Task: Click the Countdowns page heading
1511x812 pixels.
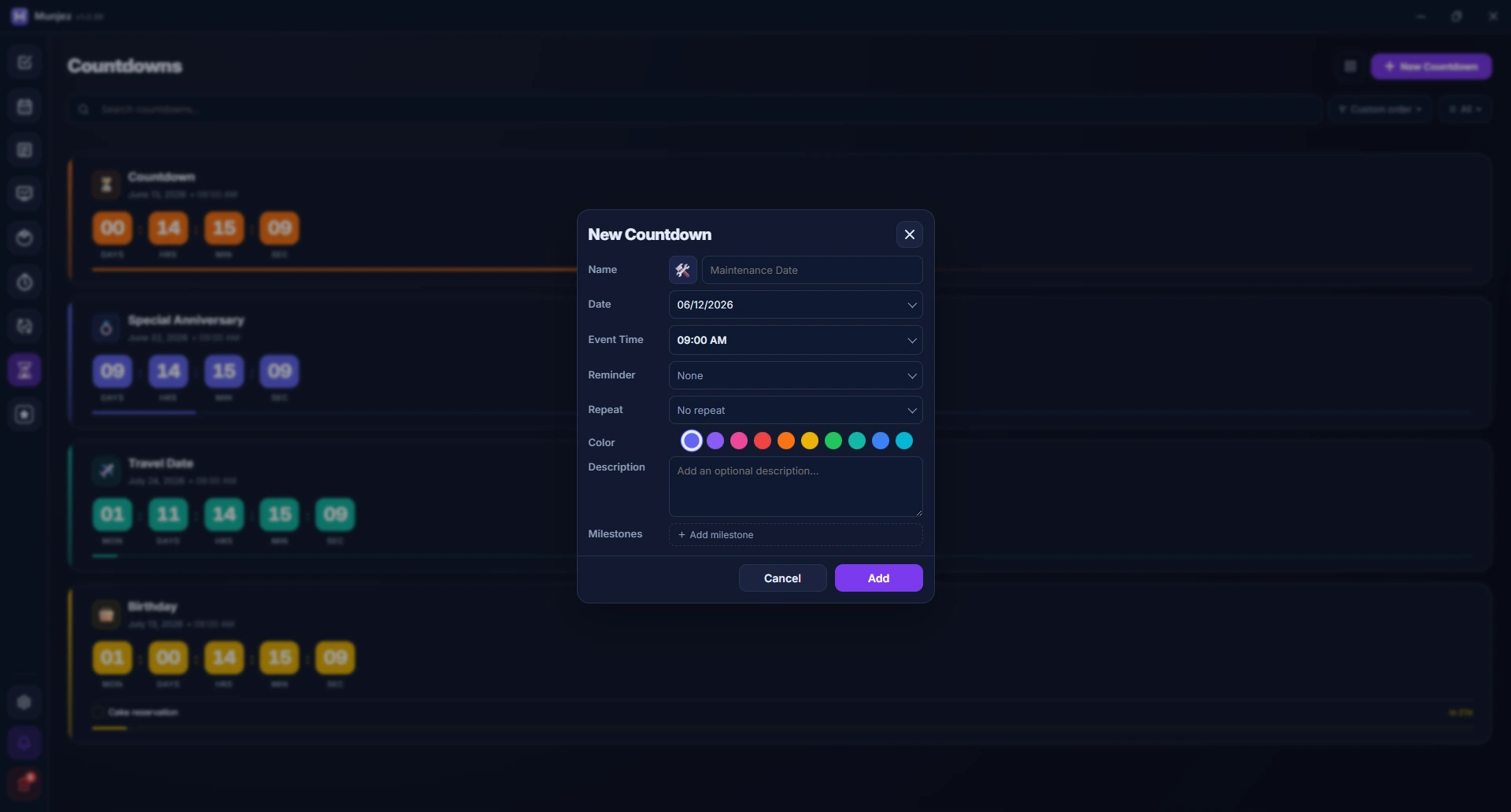Action: 124,66
